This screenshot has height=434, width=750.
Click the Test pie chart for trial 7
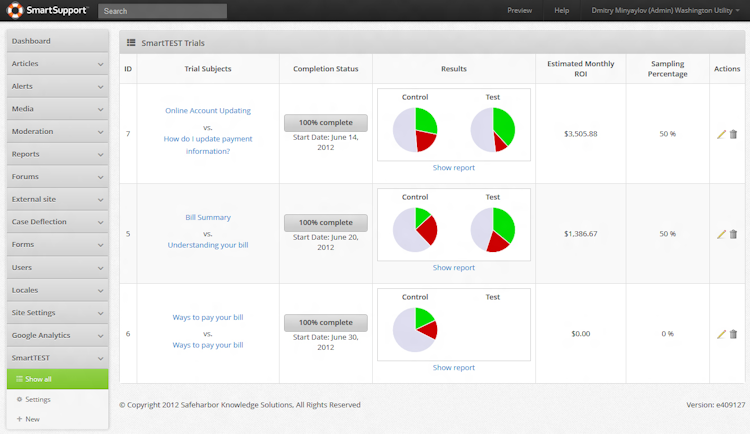493,130
